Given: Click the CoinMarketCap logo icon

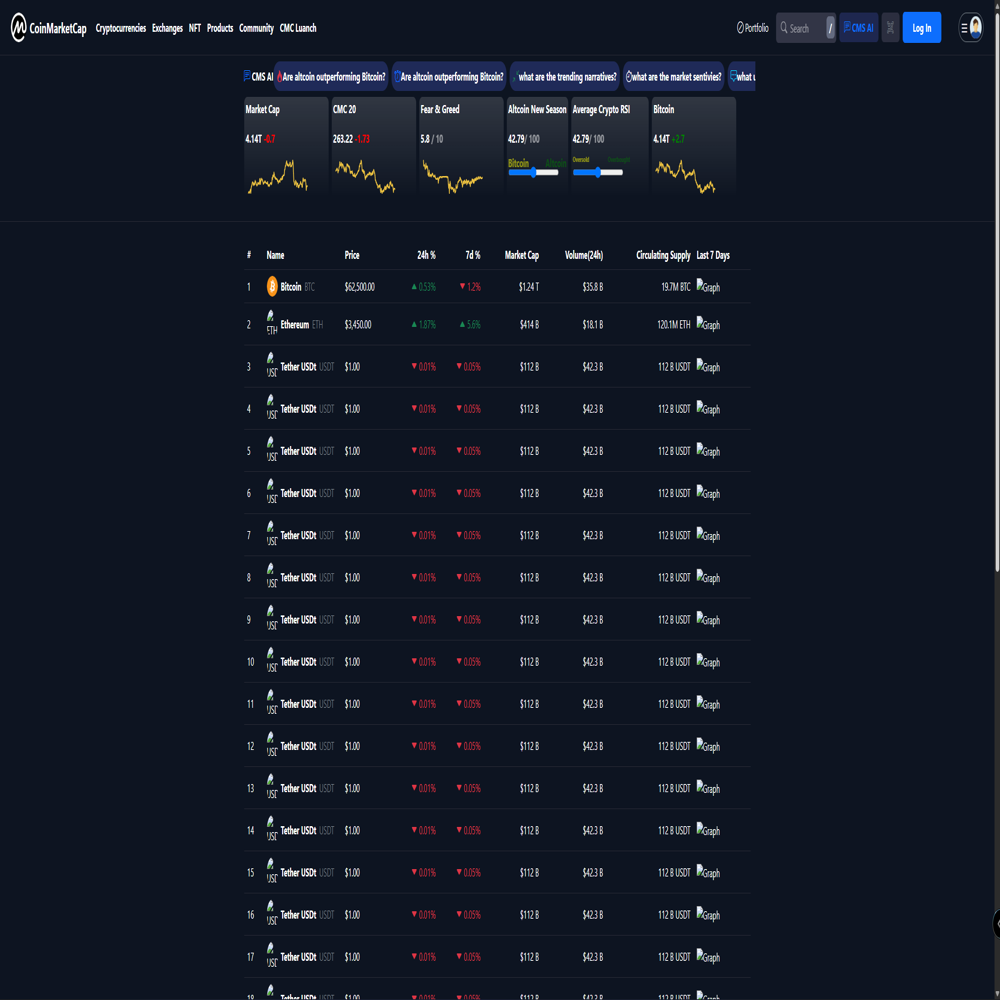Looking at the screenshot, I should [19, 28].
